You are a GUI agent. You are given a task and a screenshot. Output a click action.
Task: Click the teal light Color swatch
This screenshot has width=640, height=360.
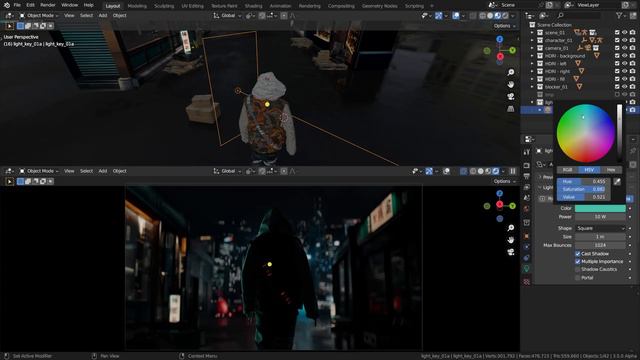point(600,209)
